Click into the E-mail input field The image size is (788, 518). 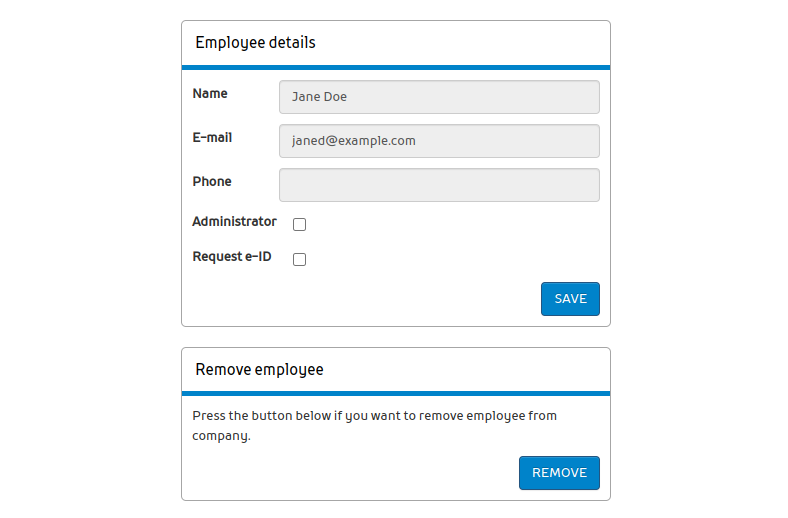[x=439, y=141]
